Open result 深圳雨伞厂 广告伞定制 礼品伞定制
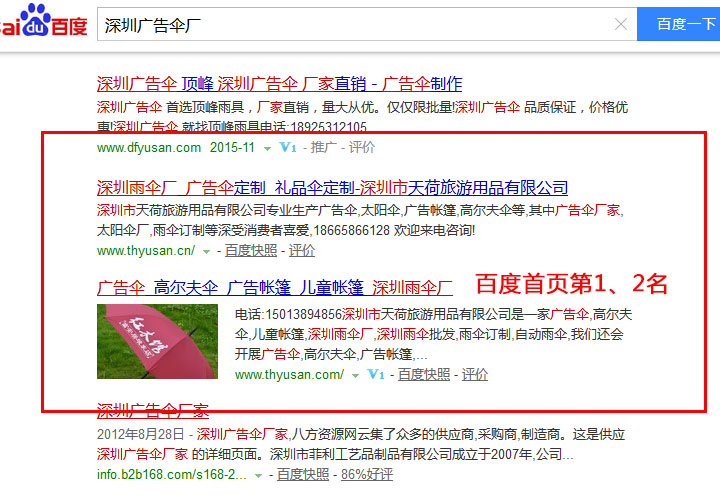The width and height of the screenshot is (720, 496). click(332, 187)
